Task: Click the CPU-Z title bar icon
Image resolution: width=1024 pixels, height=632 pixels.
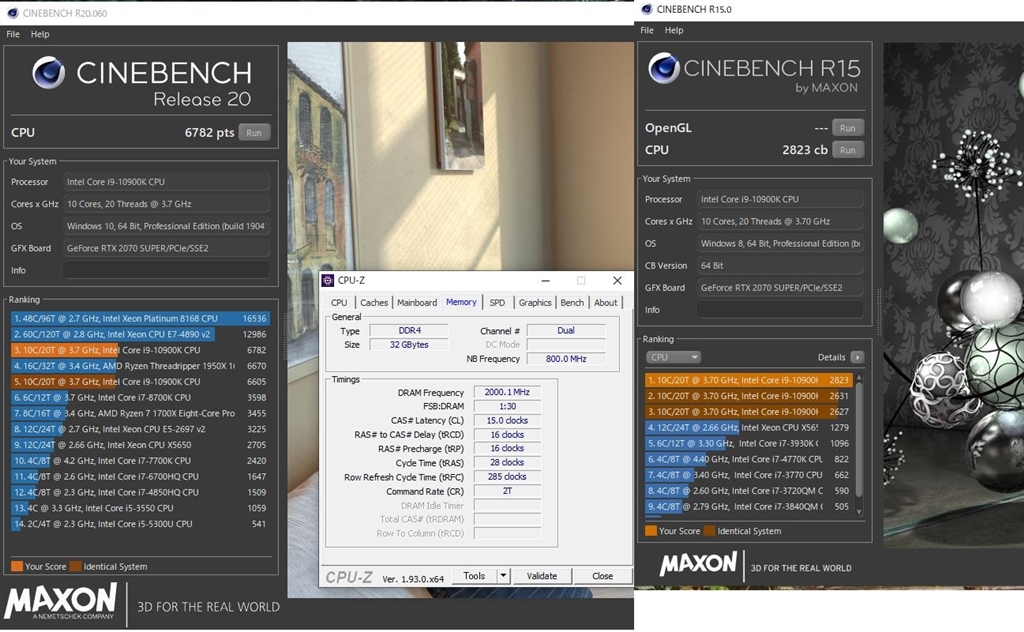Action: click(x=328, y=281)
